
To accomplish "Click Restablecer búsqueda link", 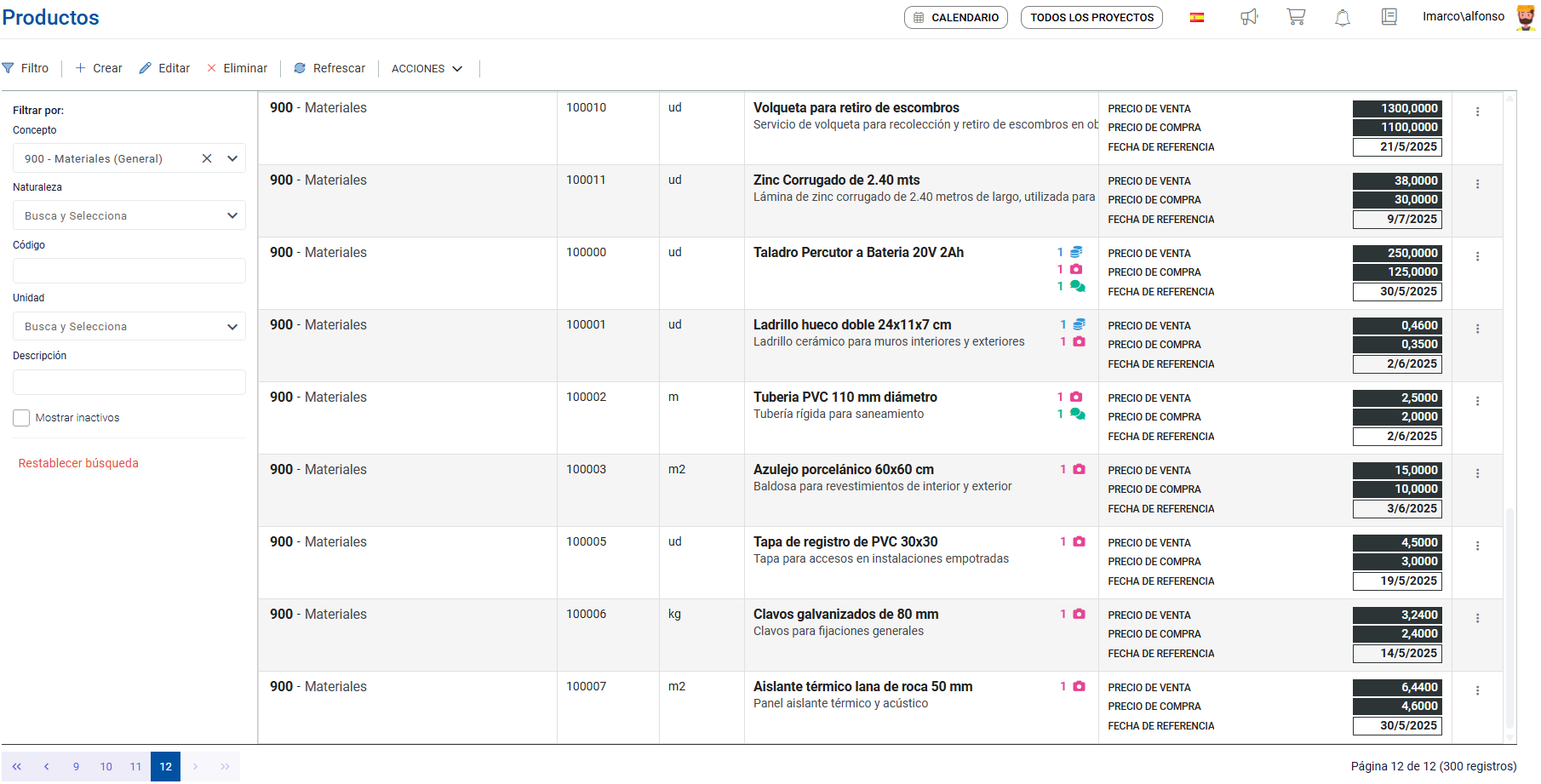I will pyautogui.click(x=78, y=463).
